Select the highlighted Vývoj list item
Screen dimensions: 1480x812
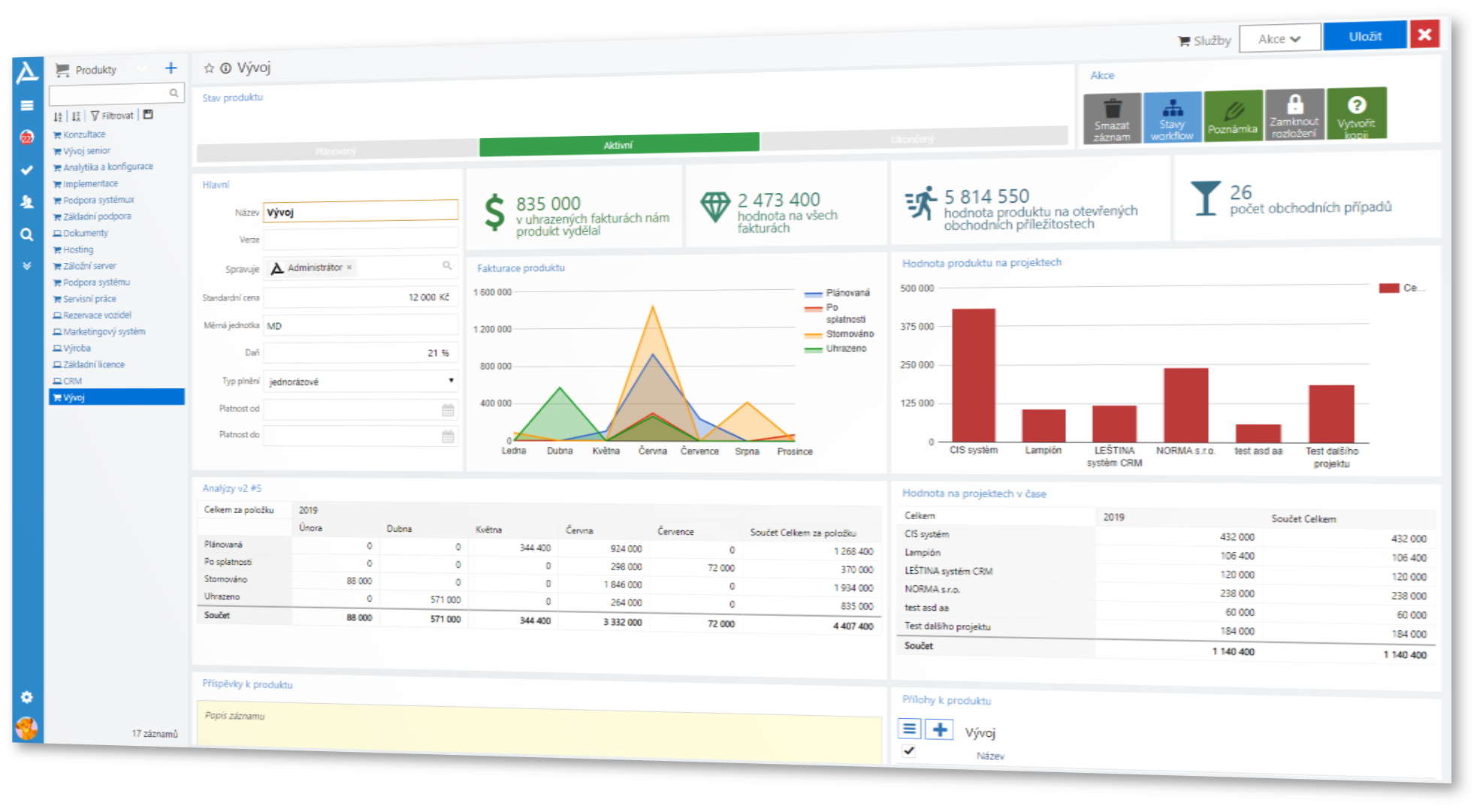pyautogui.click(x=116, y=397)
